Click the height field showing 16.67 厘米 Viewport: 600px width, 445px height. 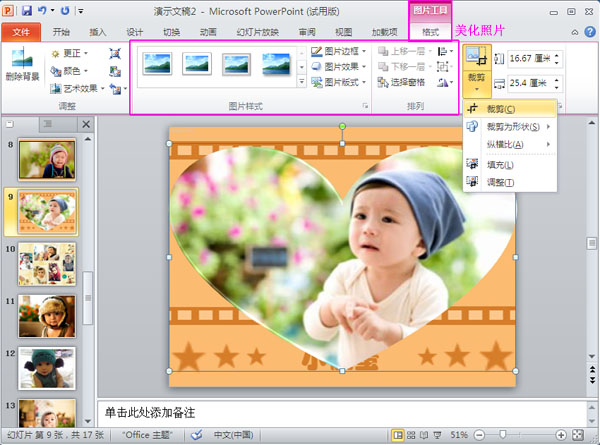(x=530, y=59)
